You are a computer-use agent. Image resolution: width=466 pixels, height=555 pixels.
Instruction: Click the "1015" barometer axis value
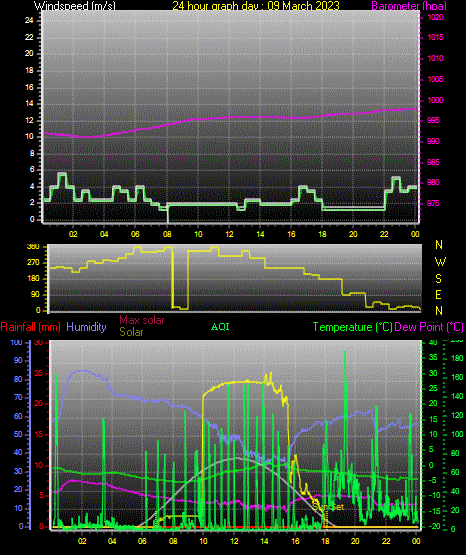coord(436,37)
